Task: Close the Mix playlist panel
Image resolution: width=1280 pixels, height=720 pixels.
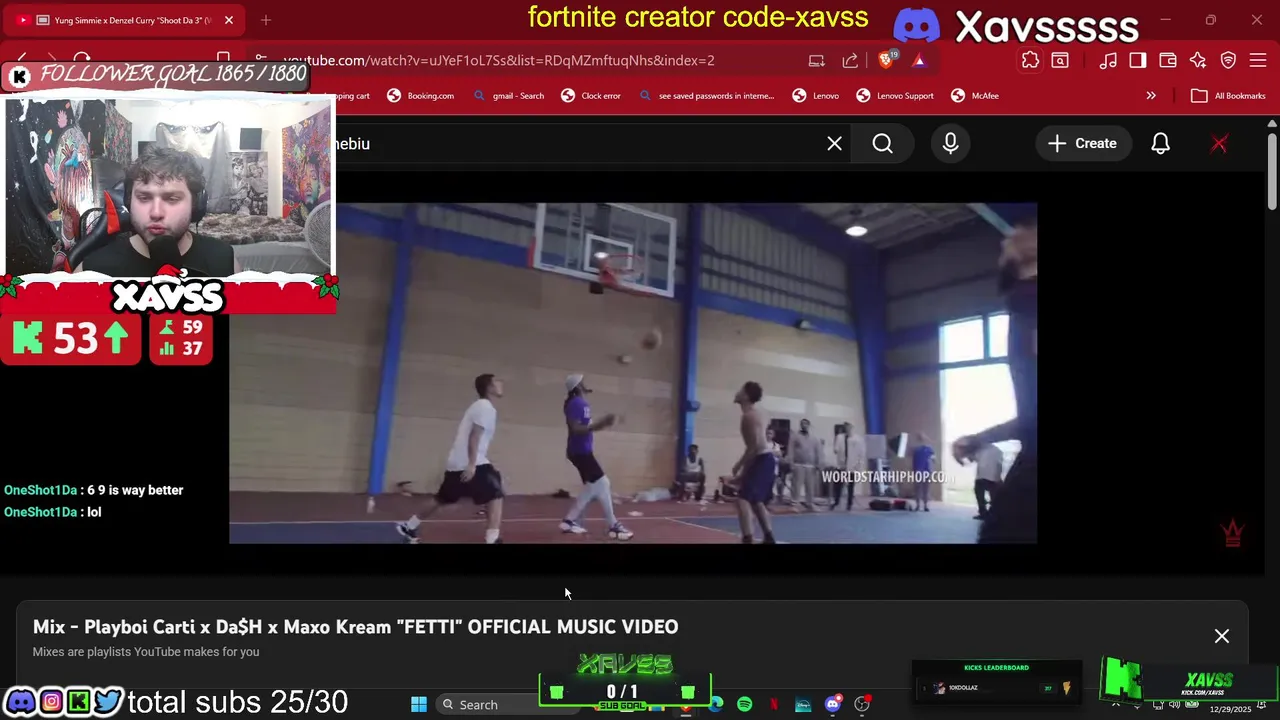Action: (1221, 636)
